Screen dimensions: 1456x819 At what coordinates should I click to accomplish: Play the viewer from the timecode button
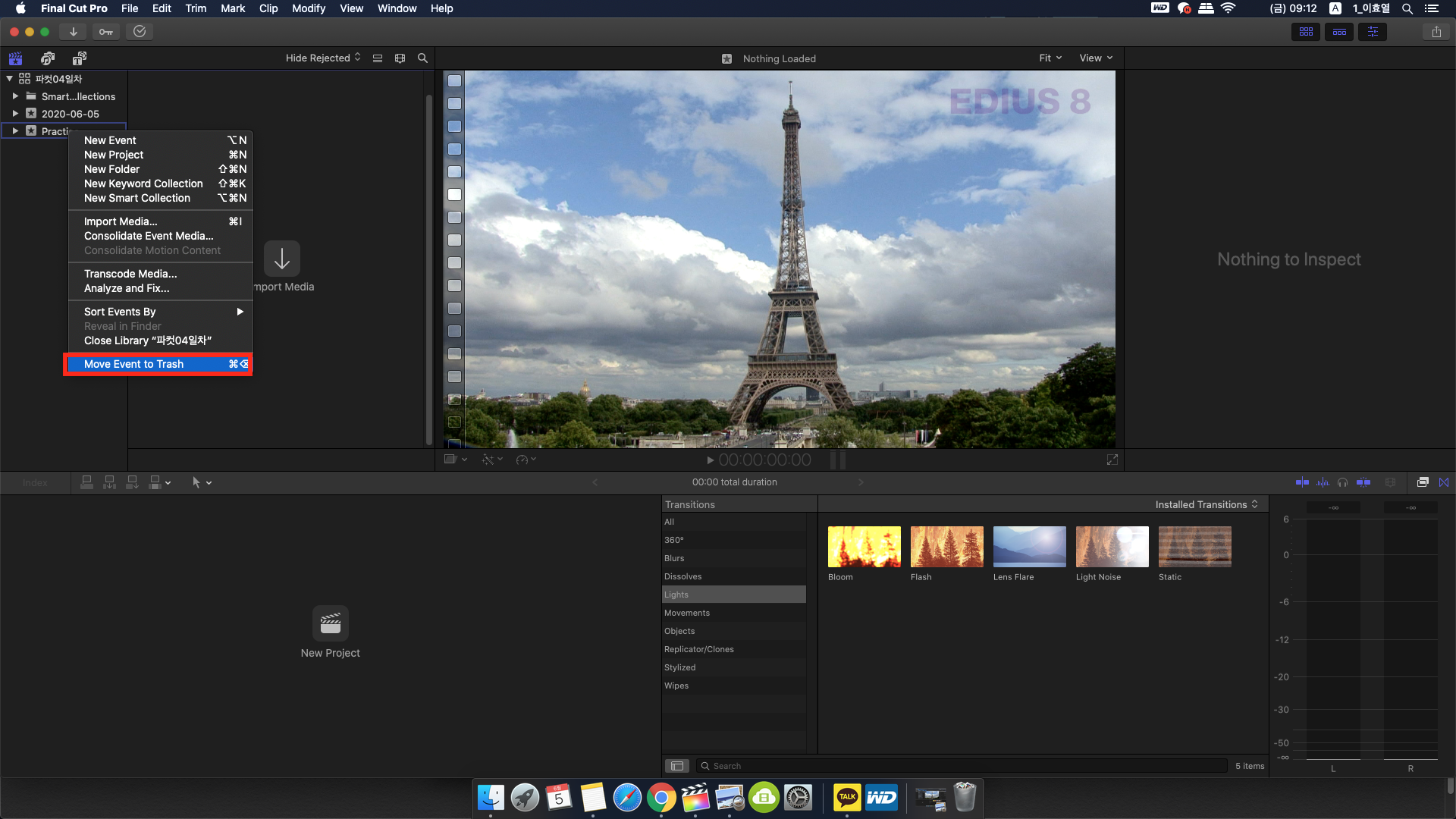tap(710, 460)
